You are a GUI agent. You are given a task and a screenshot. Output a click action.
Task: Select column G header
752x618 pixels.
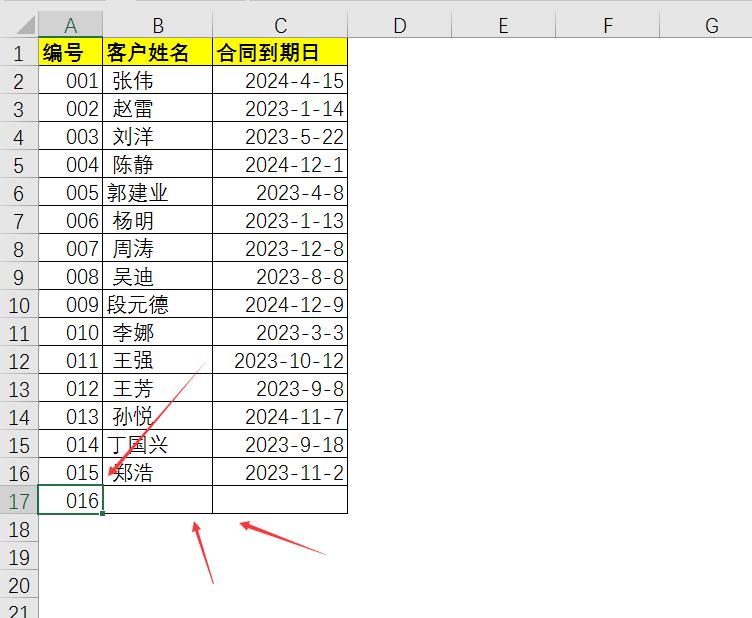pos(706,25)
